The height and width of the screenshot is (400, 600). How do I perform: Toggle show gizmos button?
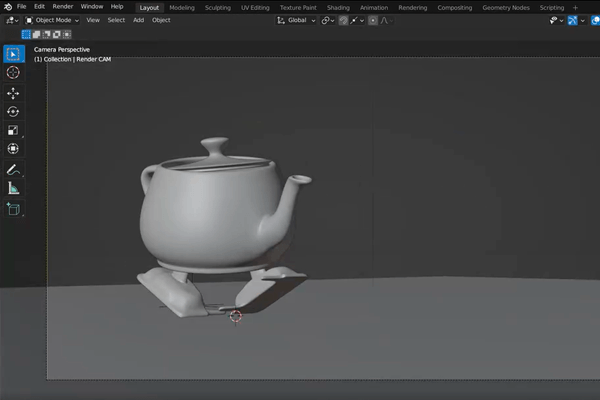pos(572,20)
